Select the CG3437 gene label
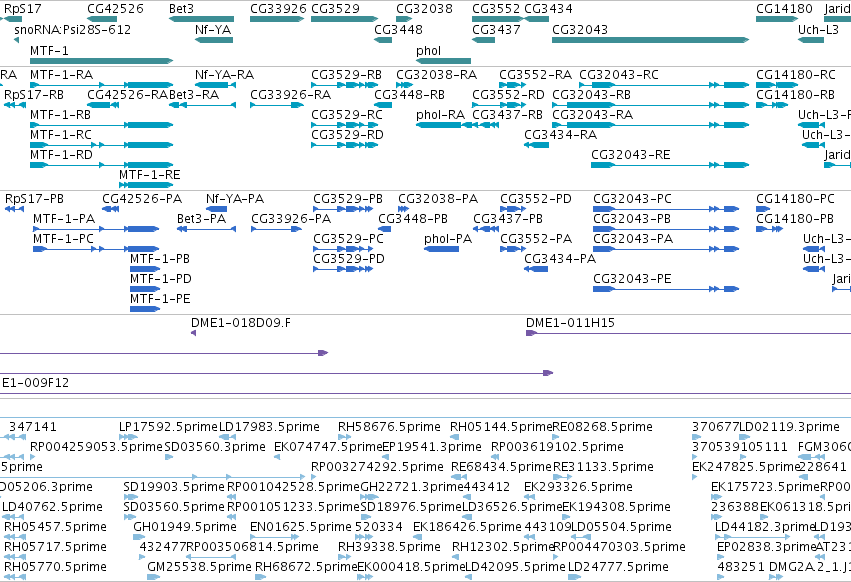 tap(496, 30)
